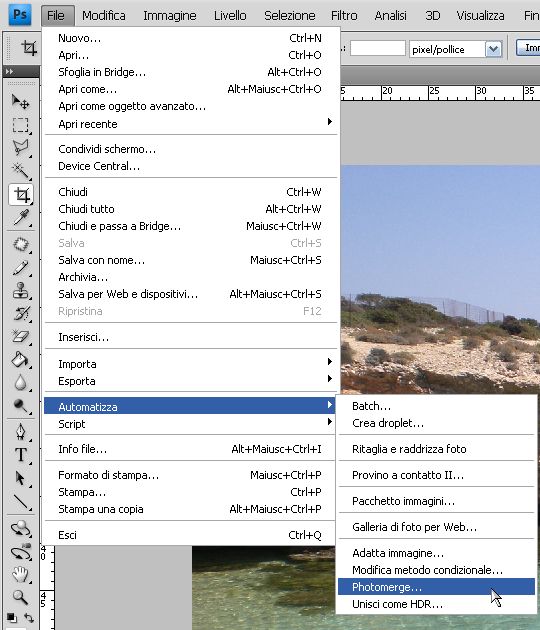Select the 3D Orbit tool

click(x=20, y=552)
